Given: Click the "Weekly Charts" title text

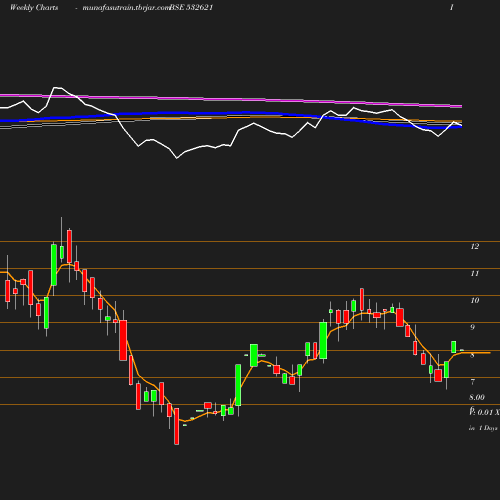Looking at the screenshot, I should (x=34, y=8).
